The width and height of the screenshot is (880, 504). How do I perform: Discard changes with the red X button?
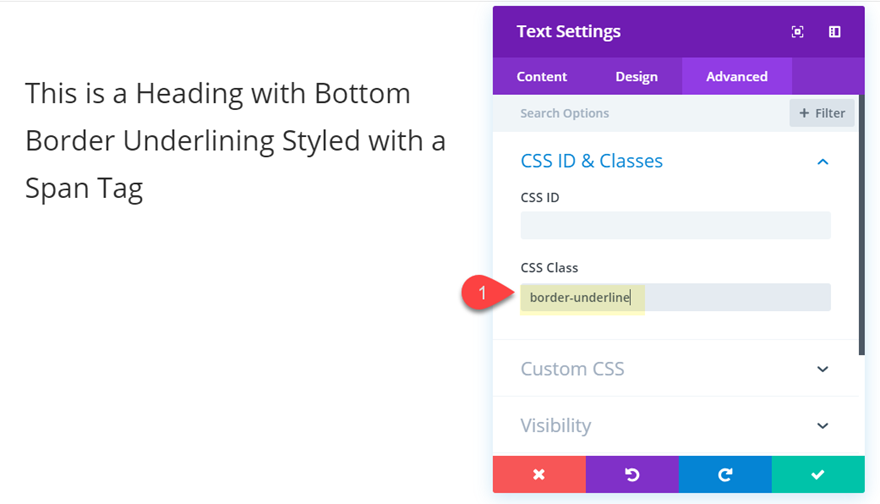click(539, 475)
